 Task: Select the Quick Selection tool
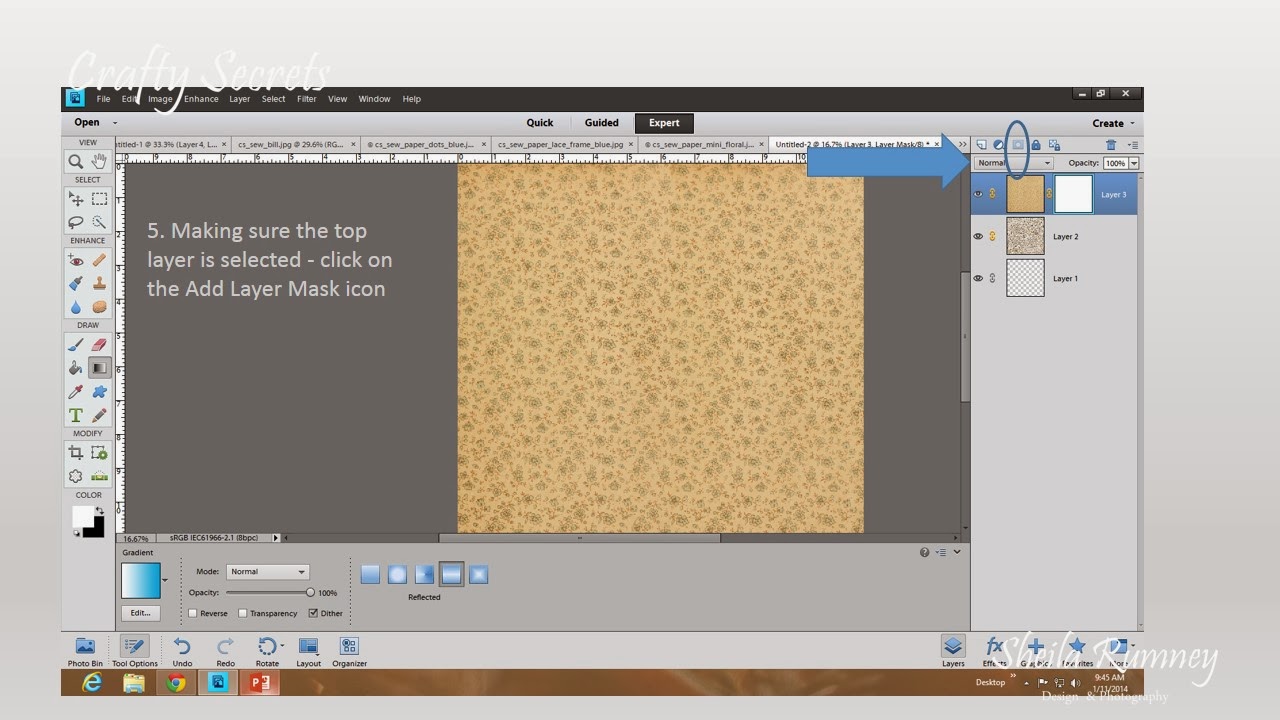99,222
